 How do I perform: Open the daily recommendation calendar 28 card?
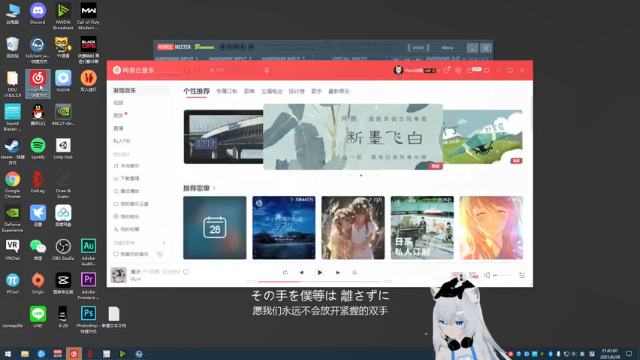[215, 228]
